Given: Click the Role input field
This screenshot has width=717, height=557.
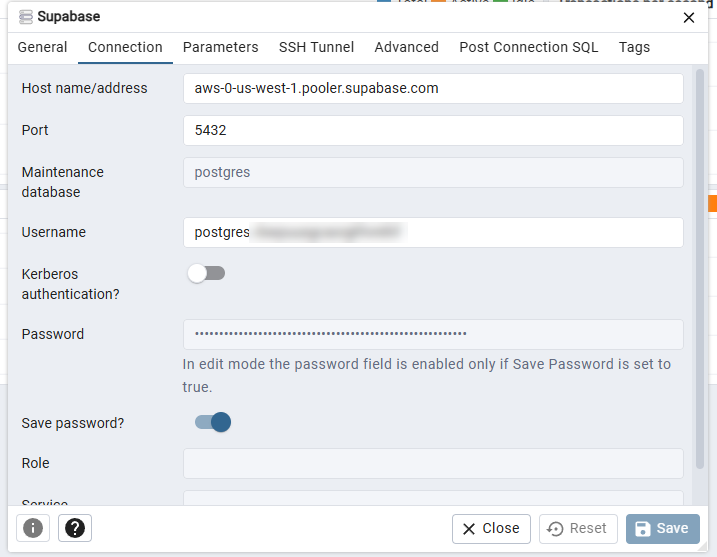Looking at the screenshot, I should tap(433, 463).
